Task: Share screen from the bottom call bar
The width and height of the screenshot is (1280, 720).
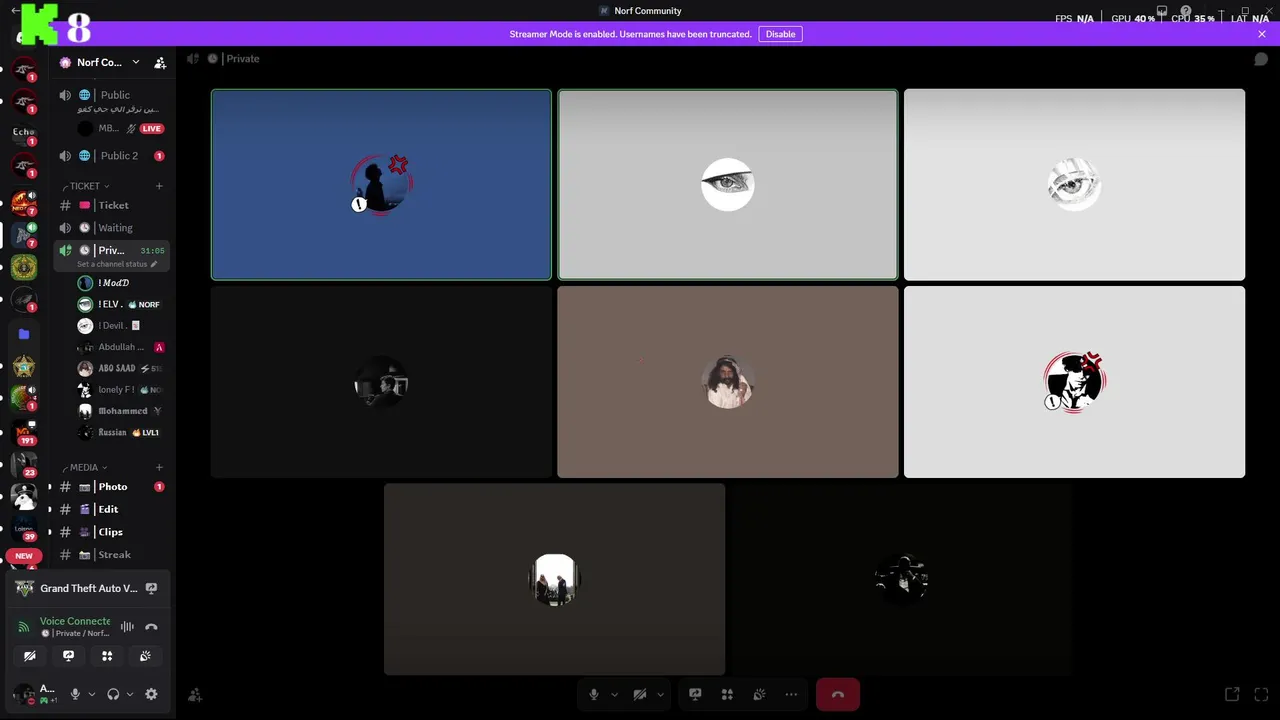Action: click(x=695, y=695)
